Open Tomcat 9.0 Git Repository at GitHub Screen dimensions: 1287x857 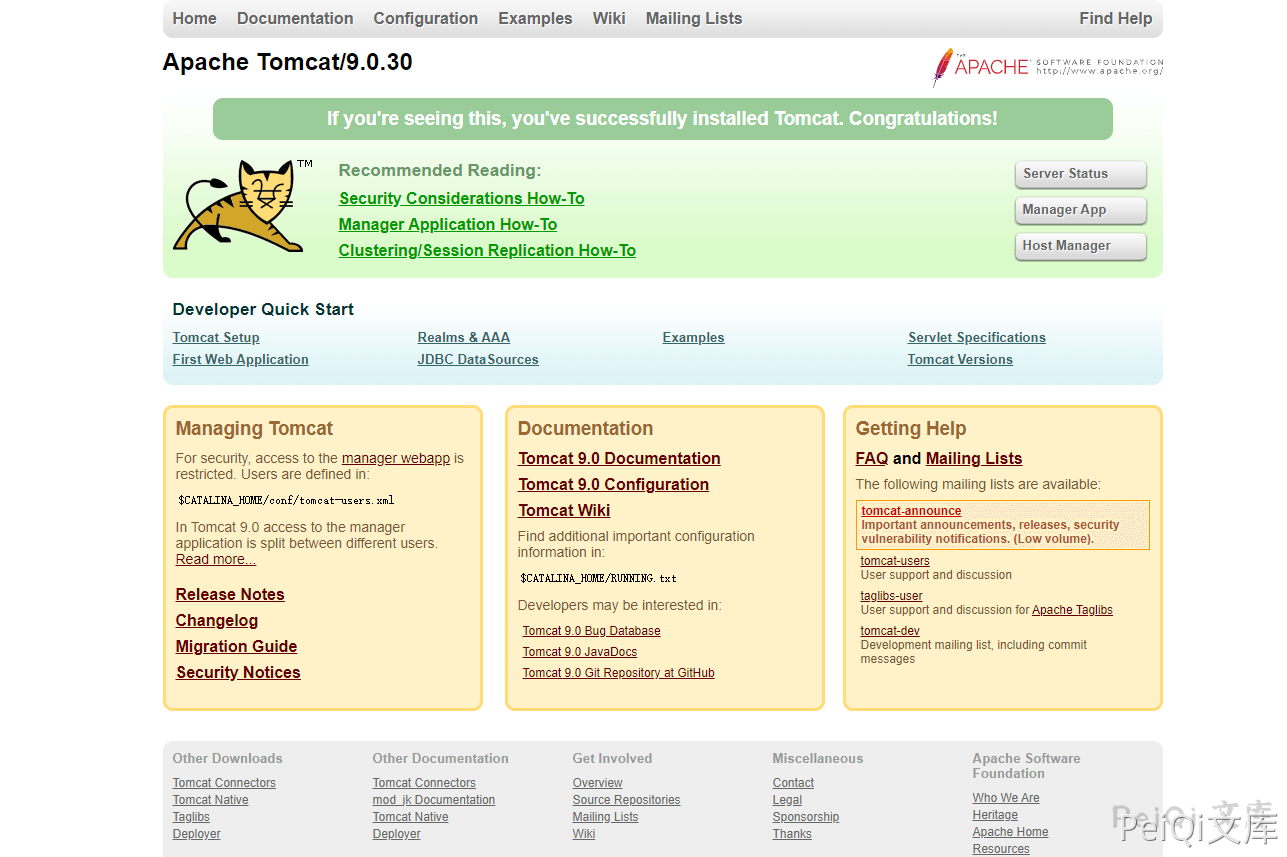pos(618,673)
